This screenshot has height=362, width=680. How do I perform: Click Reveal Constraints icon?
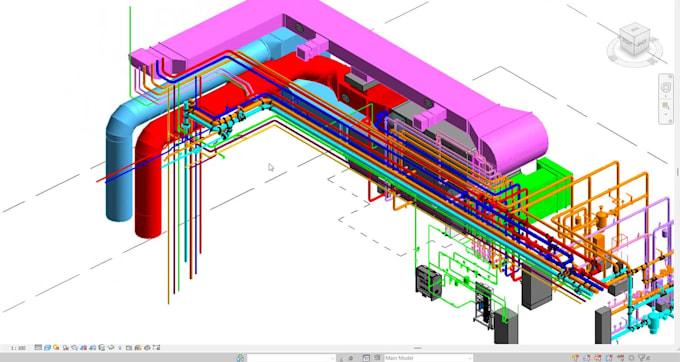pos(156,348)
